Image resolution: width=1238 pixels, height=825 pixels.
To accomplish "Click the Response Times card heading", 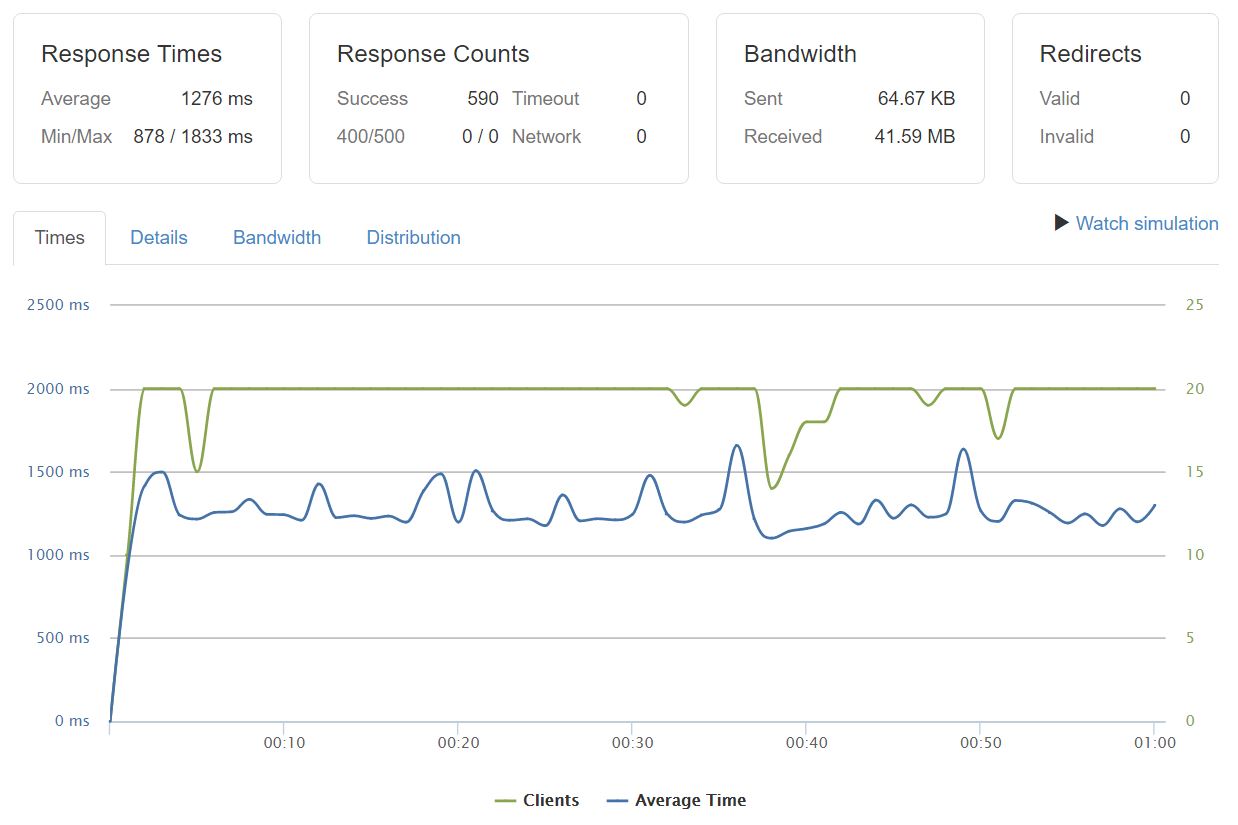I will point(131,54).
